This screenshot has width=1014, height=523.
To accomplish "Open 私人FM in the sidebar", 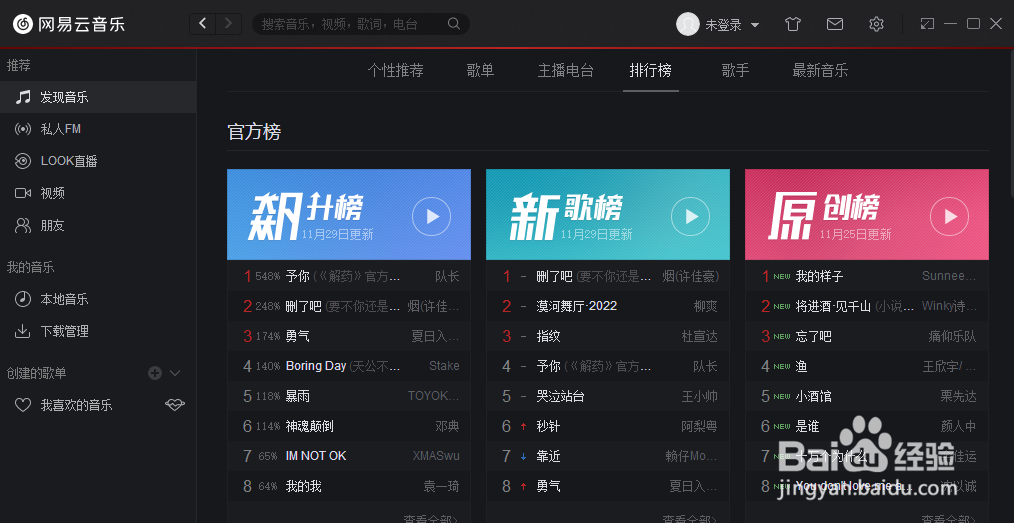I will click(x=98, y=129).
